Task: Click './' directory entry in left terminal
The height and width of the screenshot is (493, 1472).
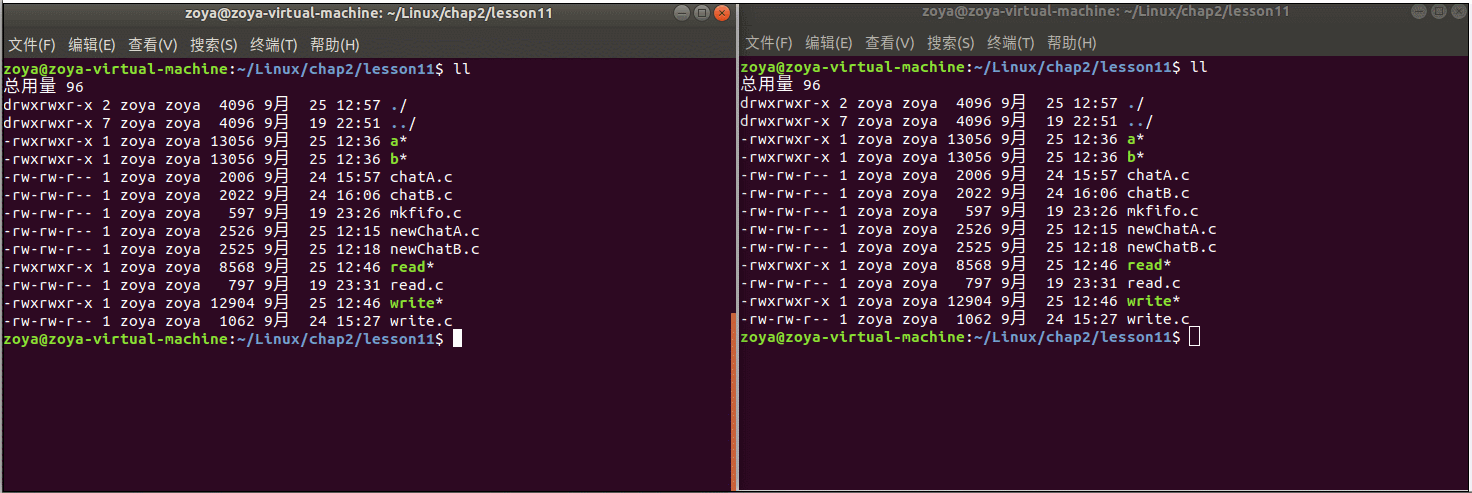Action: (399, 105)
